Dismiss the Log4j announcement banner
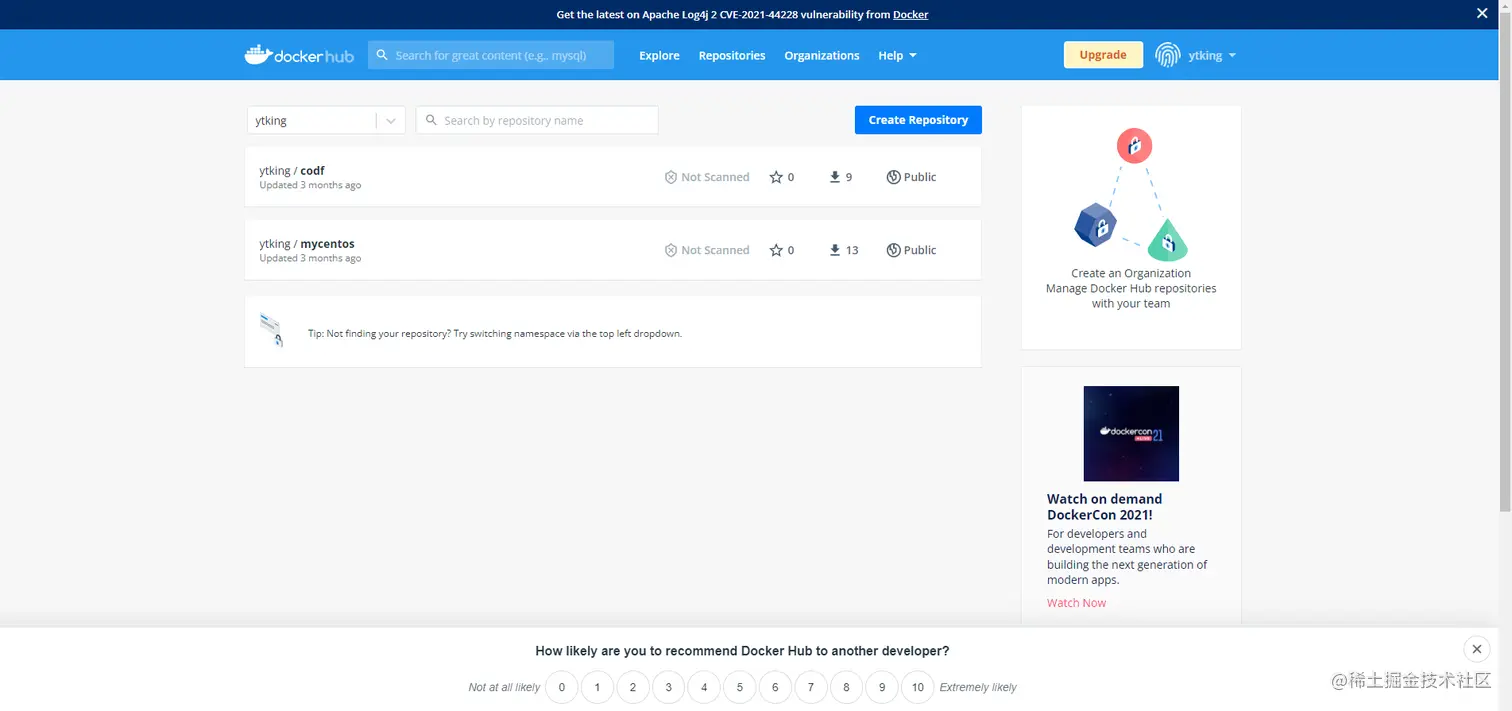1512x711 pixels. tap(1482, 14)
